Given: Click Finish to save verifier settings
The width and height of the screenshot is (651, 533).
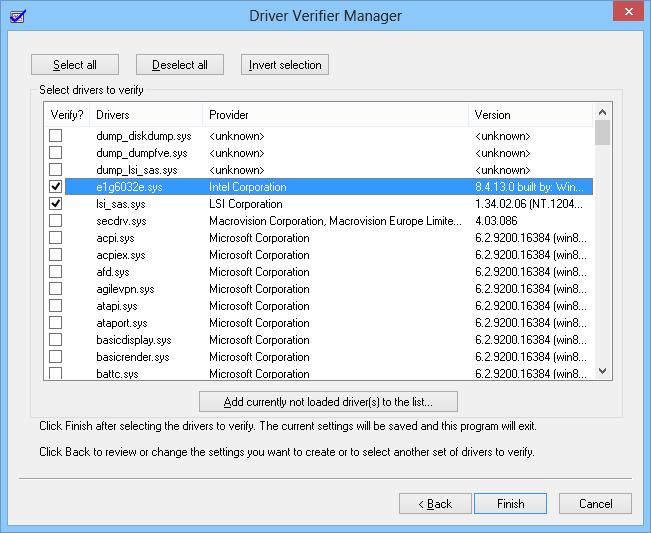Looking at the screenshot, I should click(510, 504).
